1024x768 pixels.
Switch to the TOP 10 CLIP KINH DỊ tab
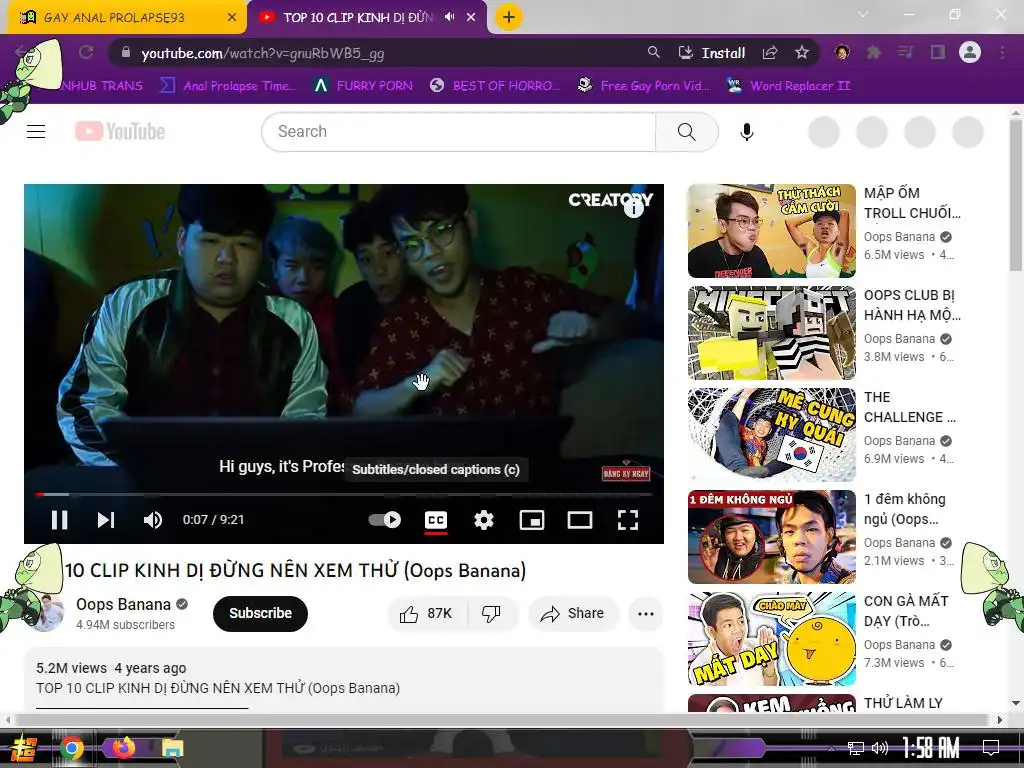[358, 18]
